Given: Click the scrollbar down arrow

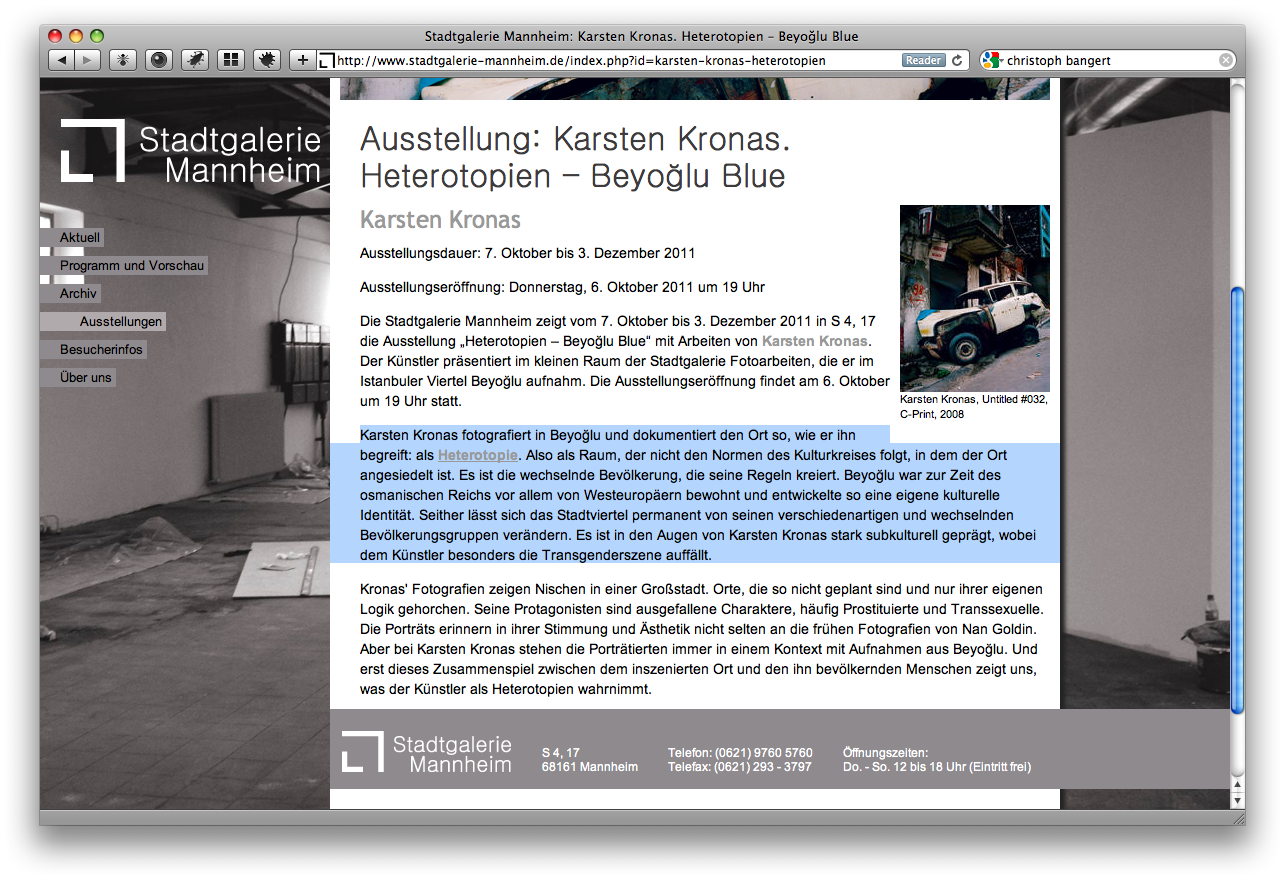Looking at the screenshot, I should [x=1237, y=799].
